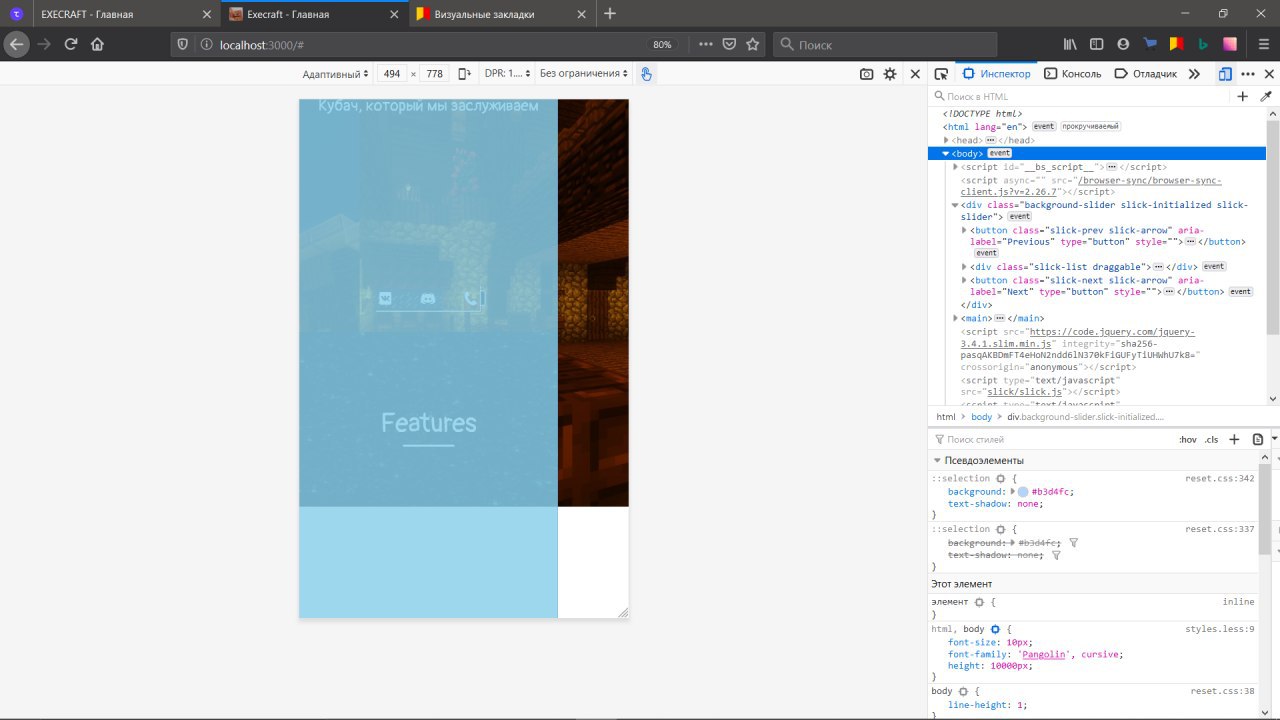
Task: Open the #b3d4fc color swatch
Action: pos(1023,492)
